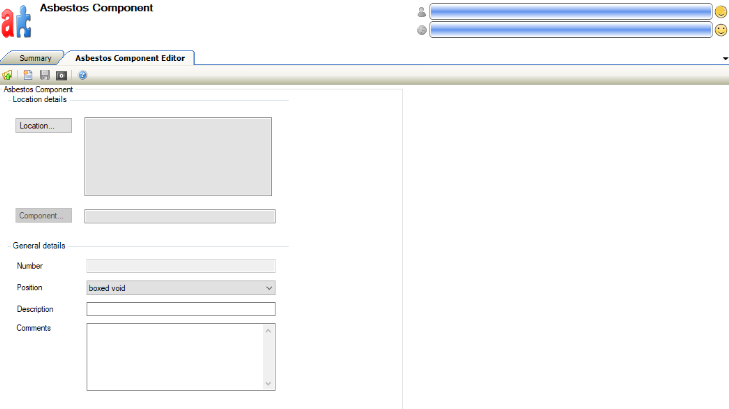Click the new document toolbar icon
The height and width of the screenshot is (409, 729).
pyautogui.click(x=28, y=75)
